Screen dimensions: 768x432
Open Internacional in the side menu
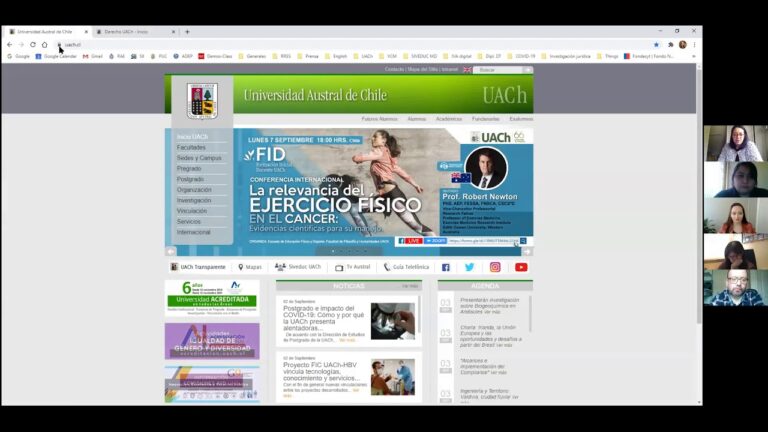coord(193,232)
